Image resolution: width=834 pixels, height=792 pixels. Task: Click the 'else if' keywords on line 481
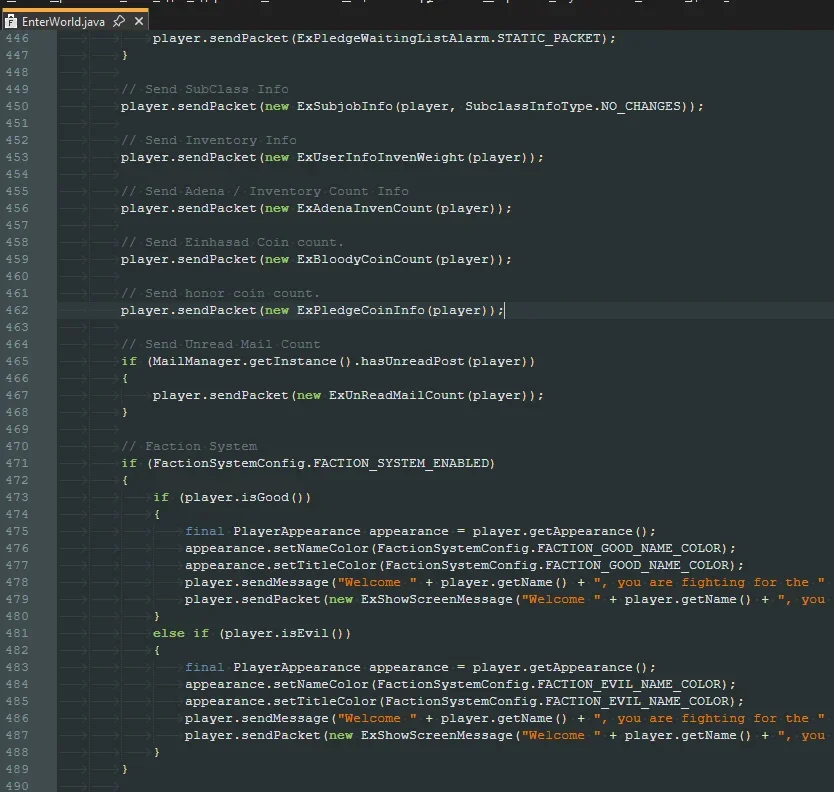[x=181, y=634]
